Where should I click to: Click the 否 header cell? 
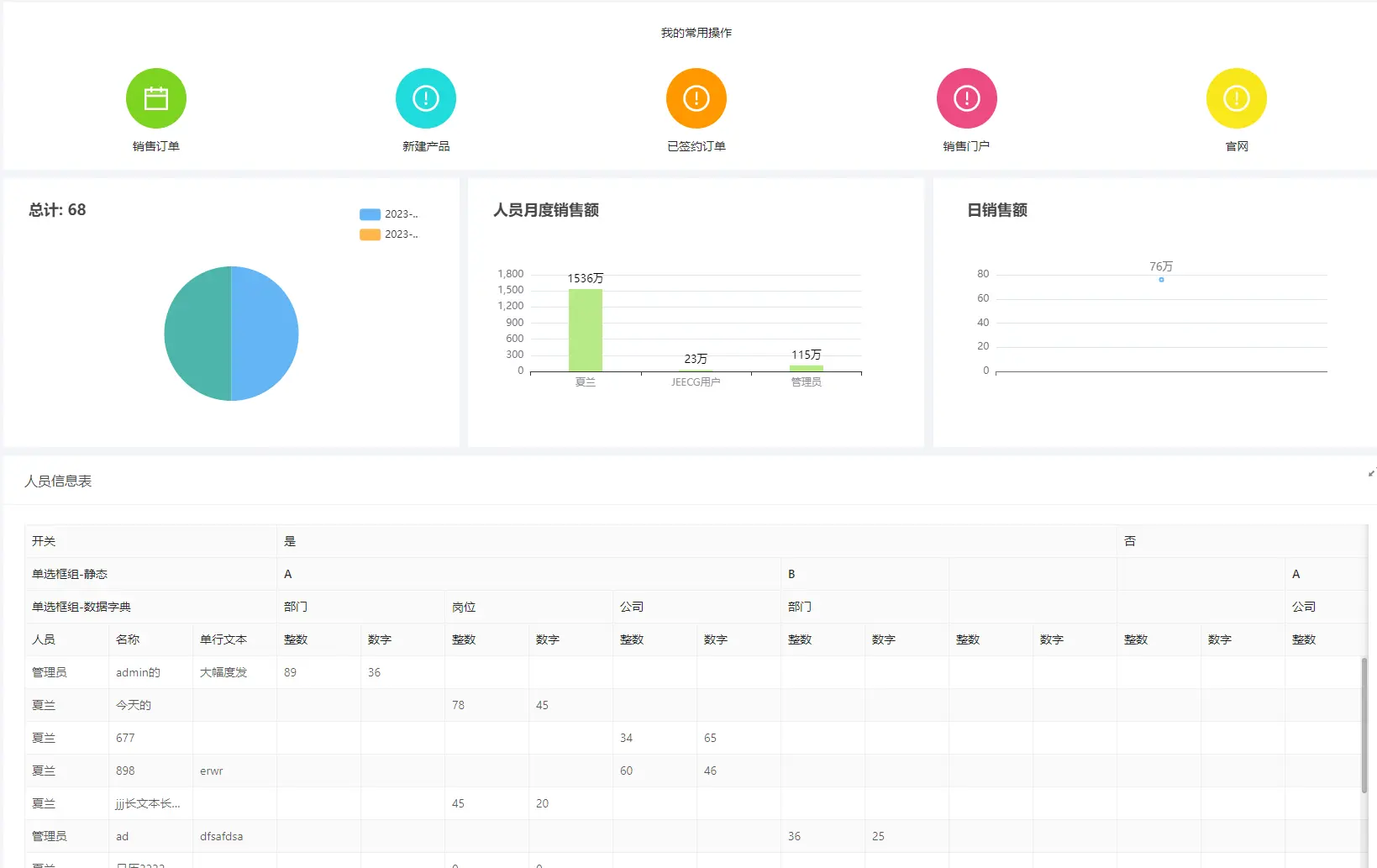pyautogui.click(x=1243, y=541)
